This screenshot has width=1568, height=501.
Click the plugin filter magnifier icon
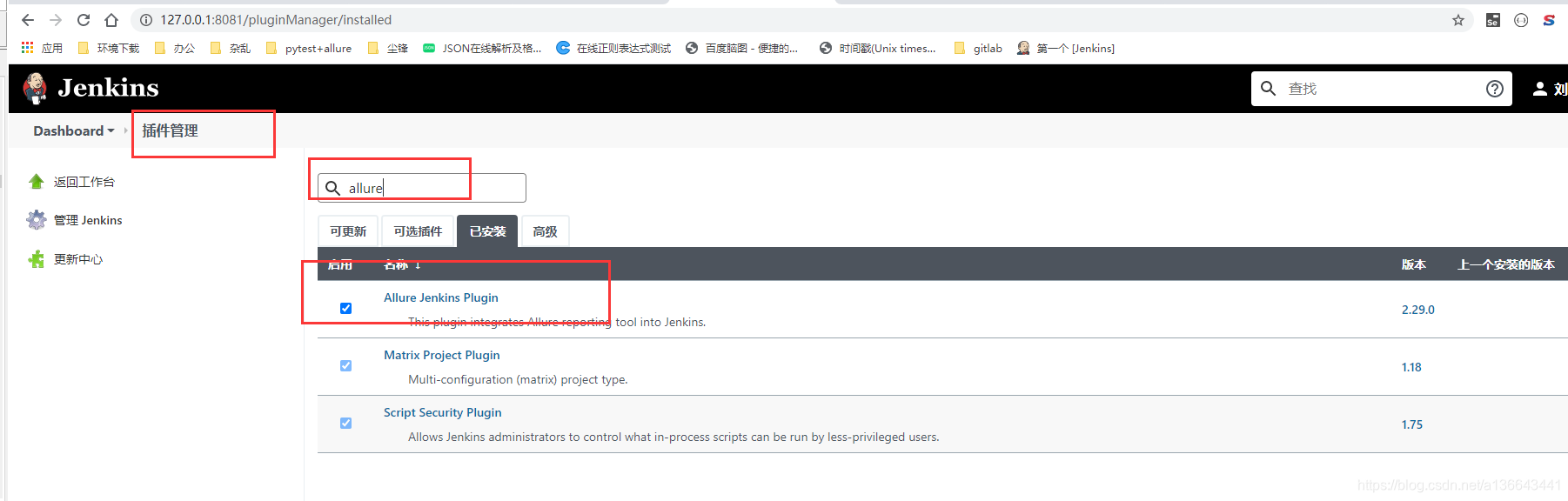[x=332, y=188]
